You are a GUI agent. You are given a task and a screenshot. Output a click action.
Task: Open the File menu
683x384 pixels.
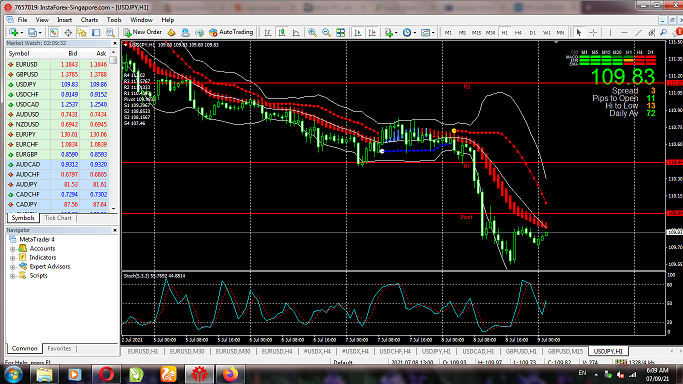click(22, 20)
